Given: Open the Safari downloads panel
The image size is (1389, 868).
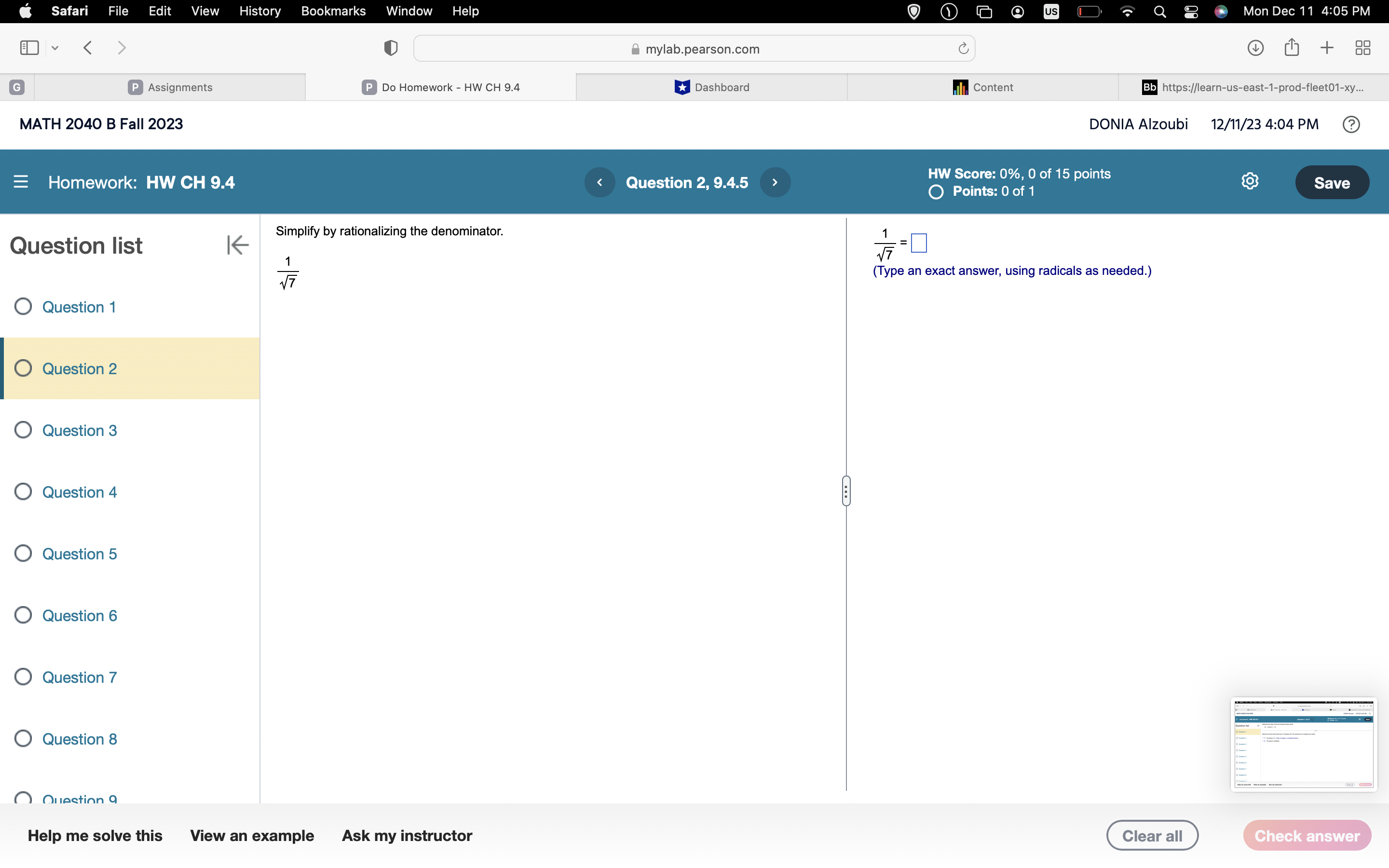Looking at the screenshot, I should (1255, 48).
